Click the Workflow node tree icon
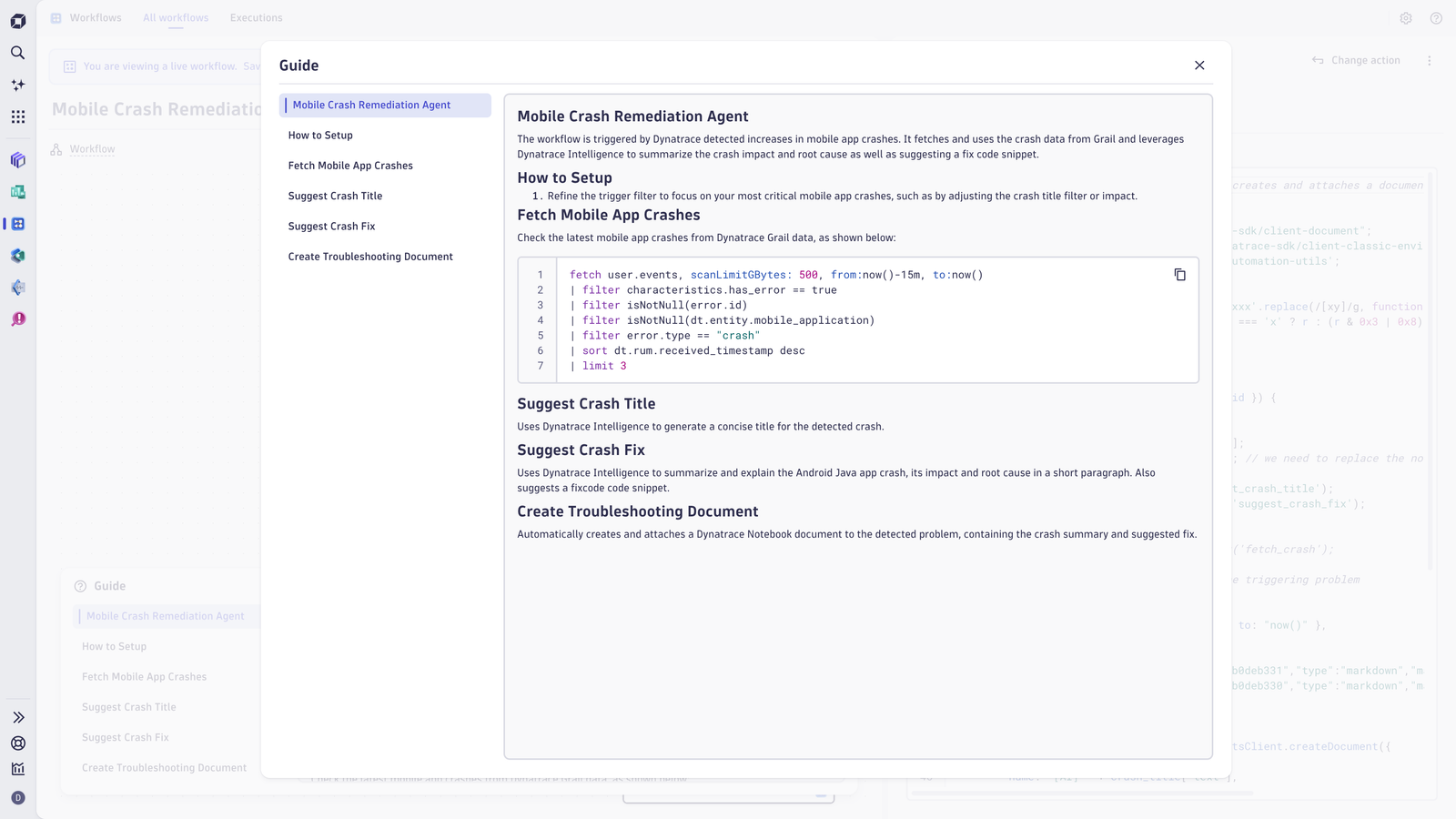 (56, 149)
